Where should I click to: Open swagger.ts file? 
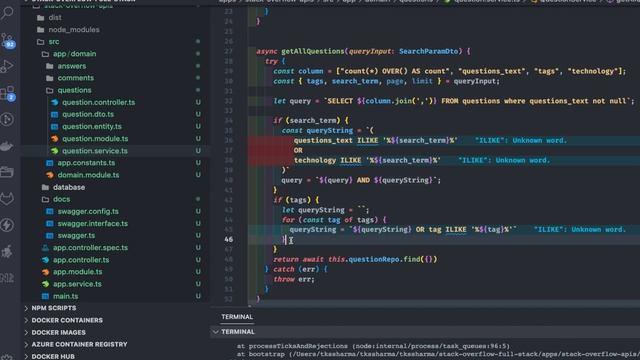click(x=76, y=236)
